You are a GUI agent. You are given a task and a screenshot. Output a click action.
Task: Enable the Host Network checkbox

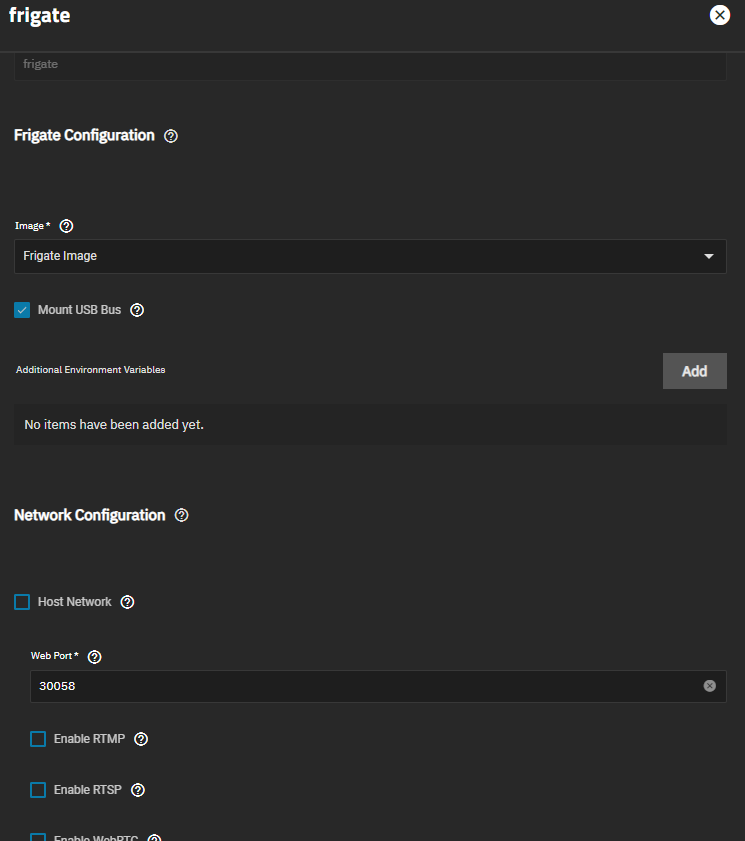pos(22,602)
